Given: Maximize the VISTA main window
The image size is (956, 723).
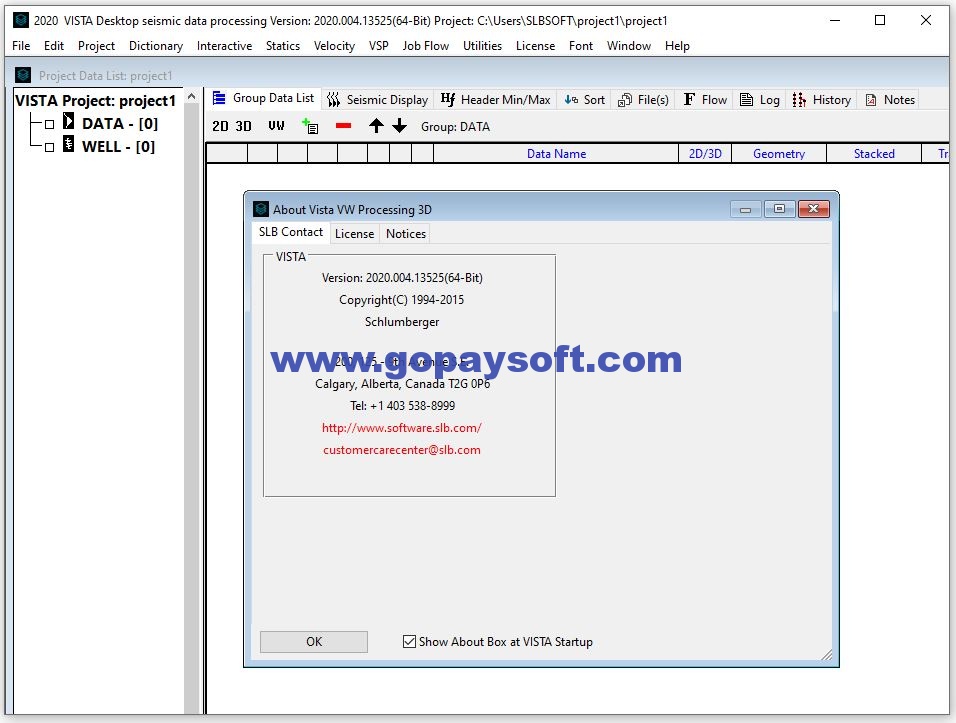Looking at the screenshot, I should pyautogui.click(x=880, y=20).
